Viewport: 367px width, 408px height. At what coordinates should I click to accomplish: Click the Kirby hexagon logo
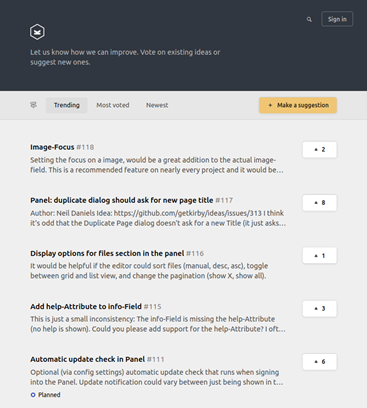[37, 32]
